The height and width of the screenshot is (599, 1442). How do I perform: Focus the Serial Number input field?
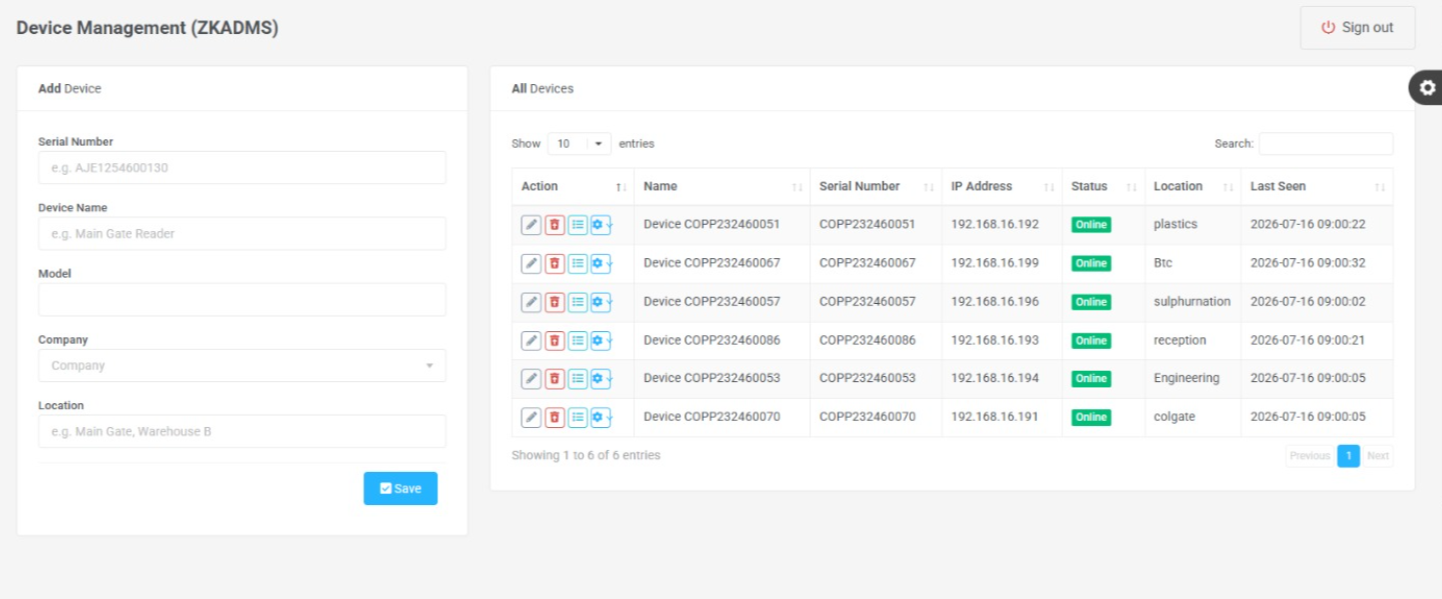pyautogui.click(x=242, y=168)
